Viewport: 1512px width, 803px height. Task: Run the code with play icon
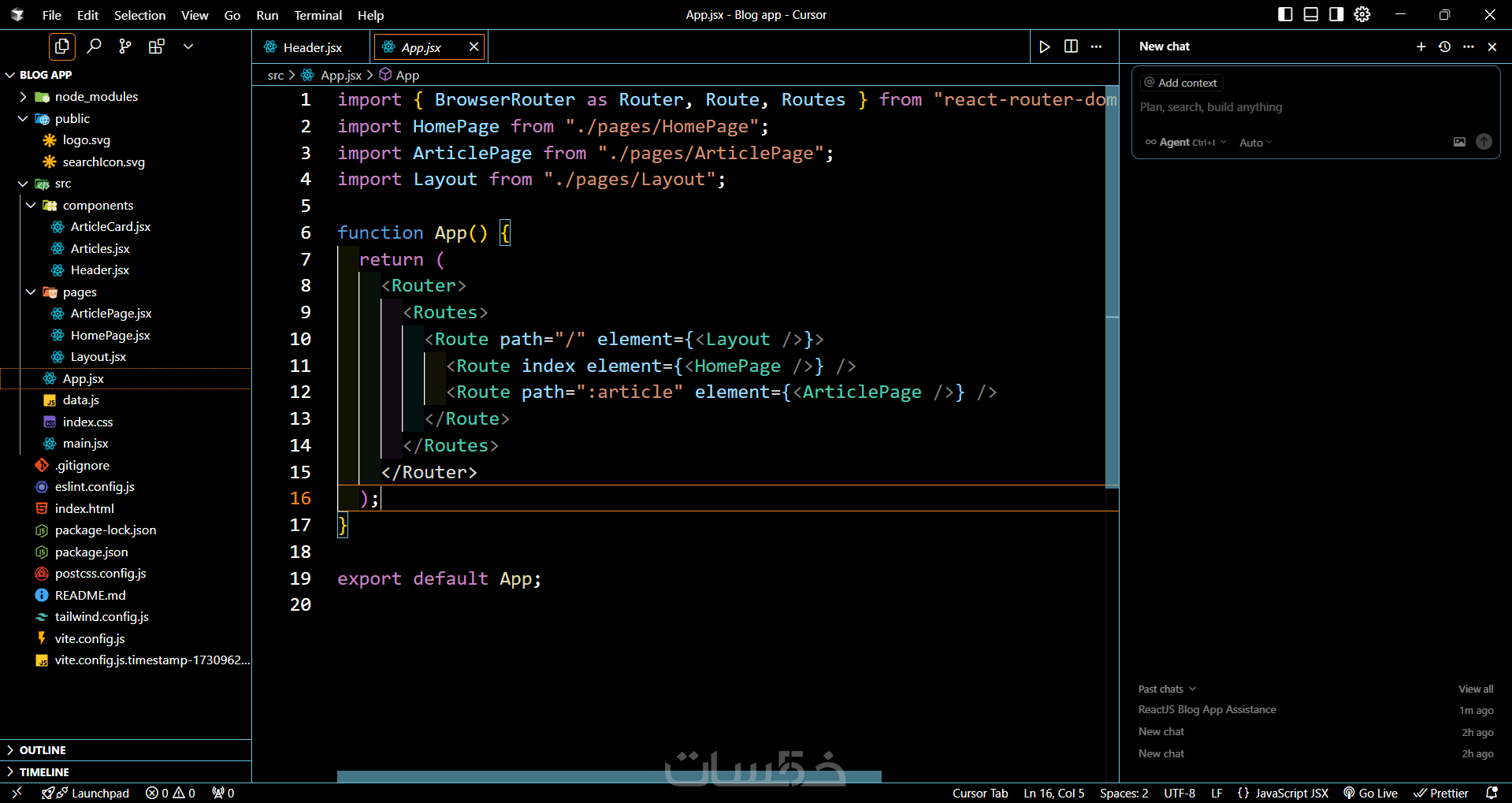[1045, 46]
